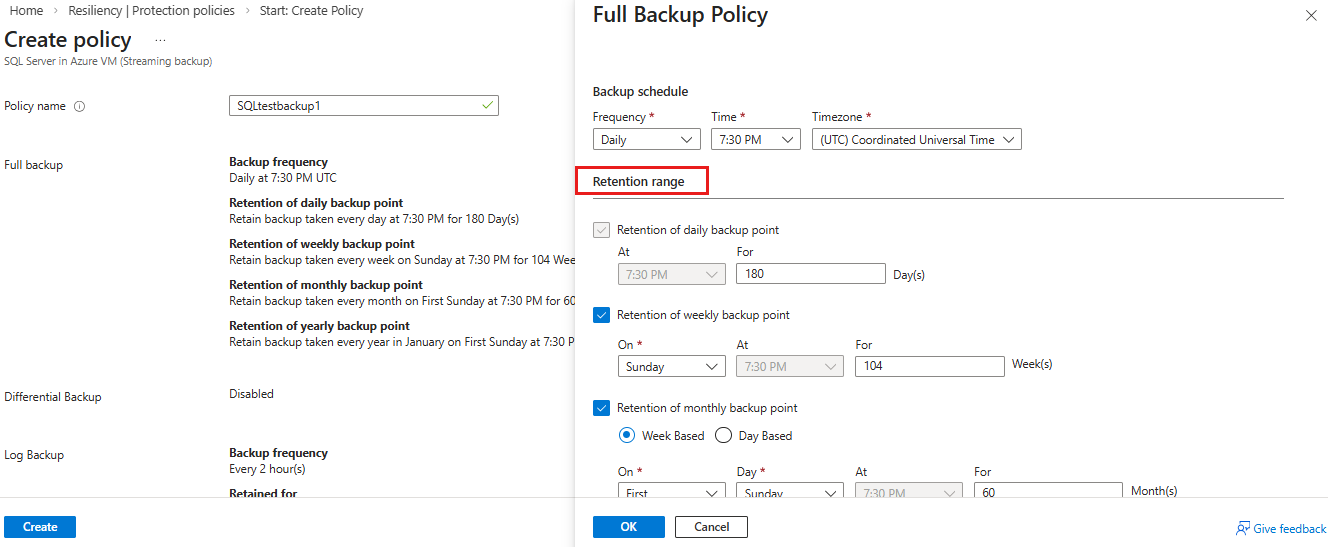1328x547 pixels.
Task: Toggle Retention of weekly backup point checkbox
Action: pos(601,315)
